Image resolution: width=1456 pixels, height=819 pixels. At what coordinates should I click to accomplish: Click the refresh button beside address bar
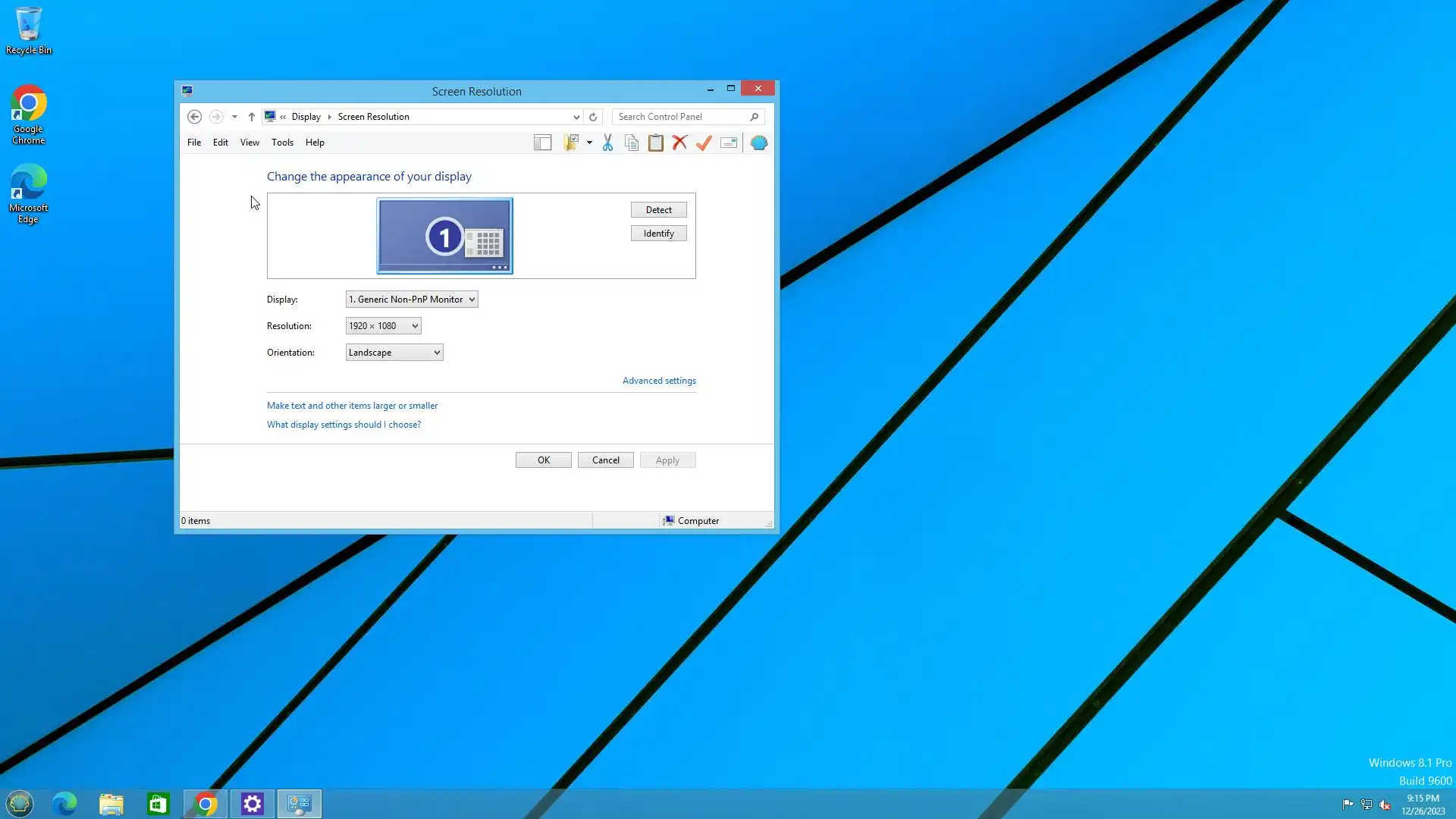tap(593, 117)
